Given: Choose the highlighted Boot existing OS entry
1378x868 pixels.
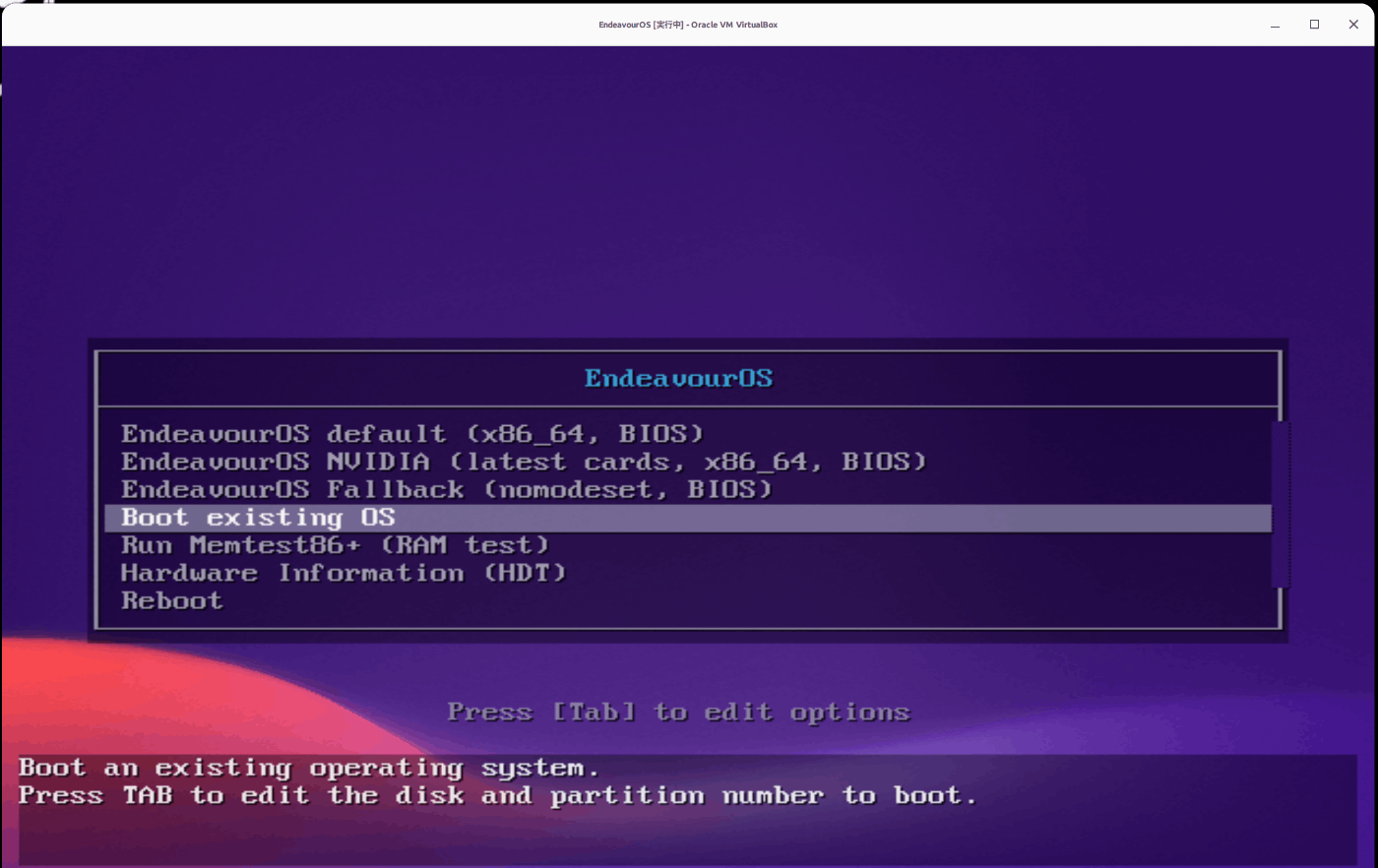Looking at the screenshot, I should pos(688,518).
